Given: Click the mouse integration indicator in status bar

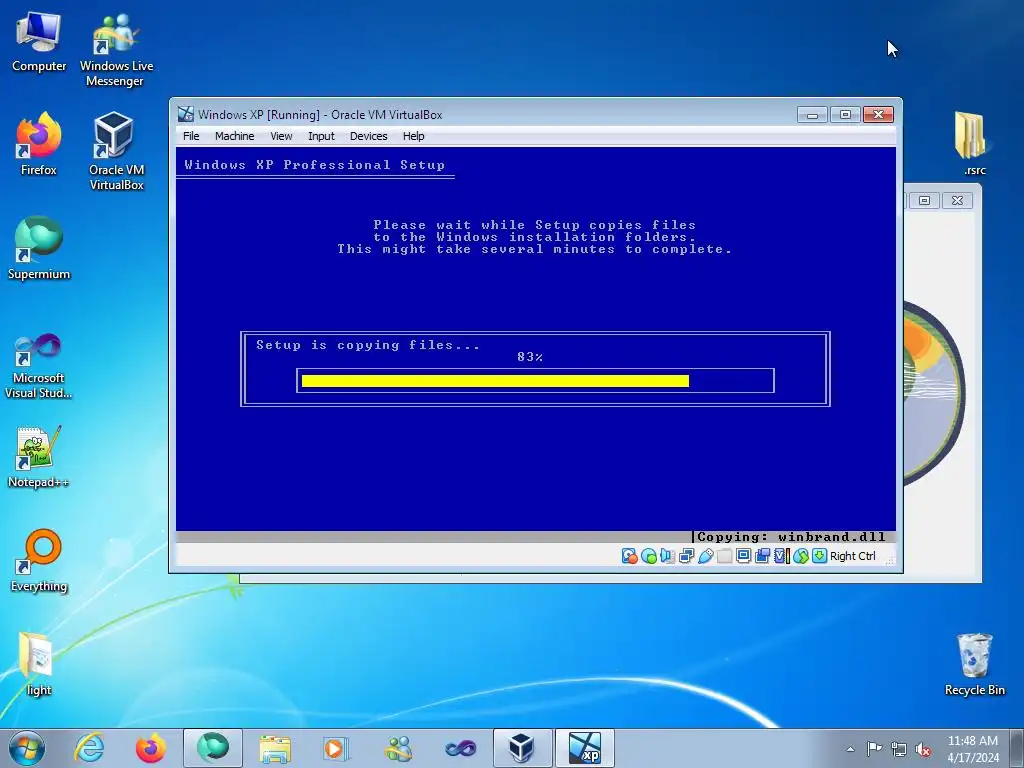Looking at the screenshot, I should pyautogui.click(x=801, y=556).
